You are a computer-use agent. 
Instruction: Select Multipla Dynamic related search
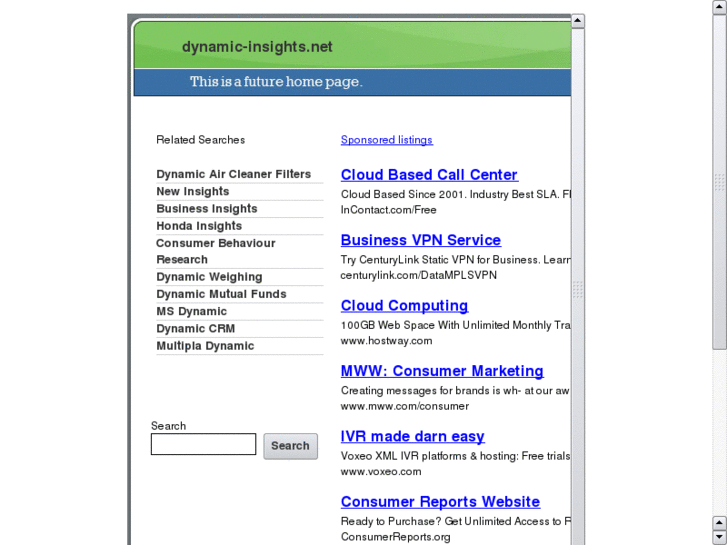click(205, 346)
